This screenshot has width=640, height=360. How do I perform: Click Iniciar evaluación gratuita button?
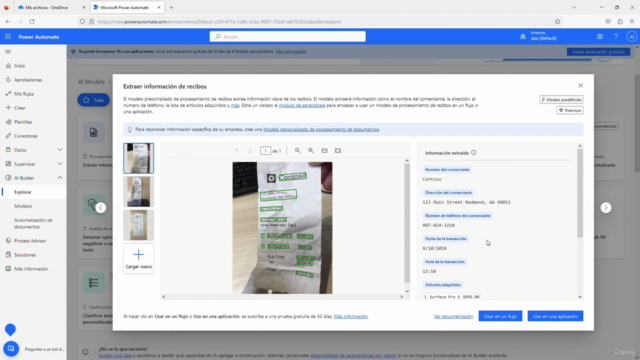pos(598,52)
